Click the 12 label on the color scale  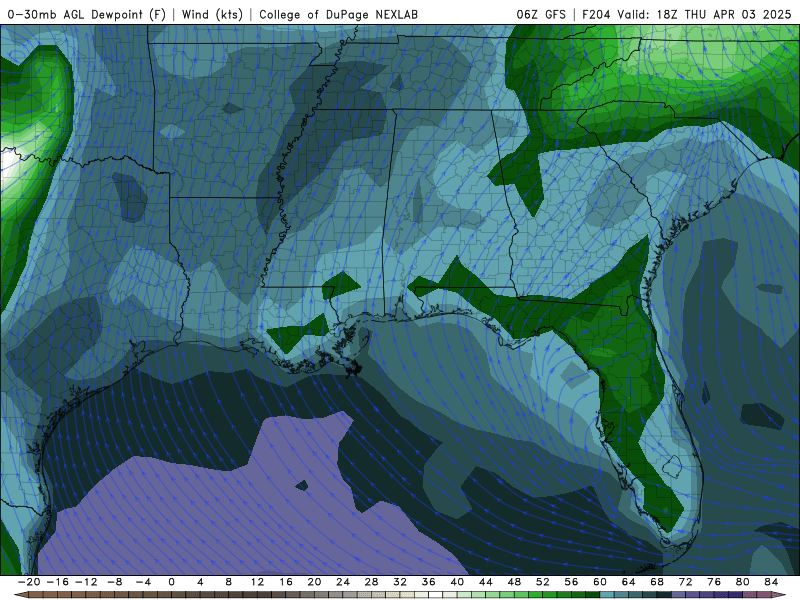point(257,582)
